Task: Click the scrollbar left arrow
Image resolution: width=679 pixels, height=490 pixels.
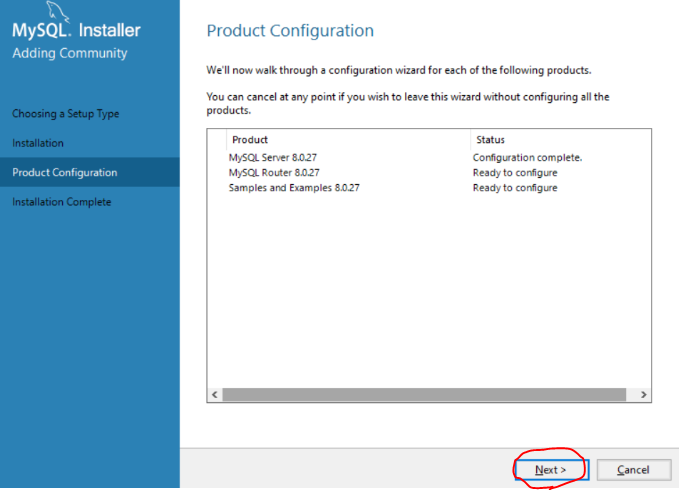Action: (x=215, y=394)
